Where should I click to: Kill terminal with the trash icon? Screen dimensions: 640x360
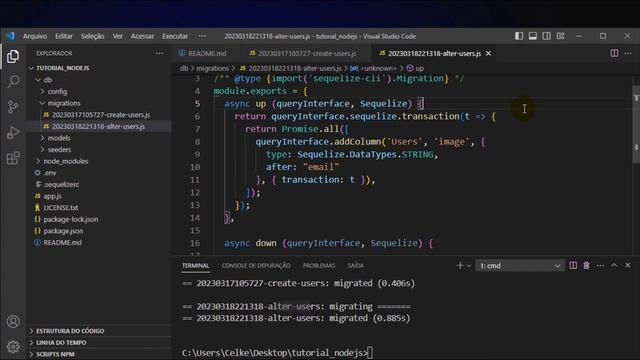coord(587,265)
